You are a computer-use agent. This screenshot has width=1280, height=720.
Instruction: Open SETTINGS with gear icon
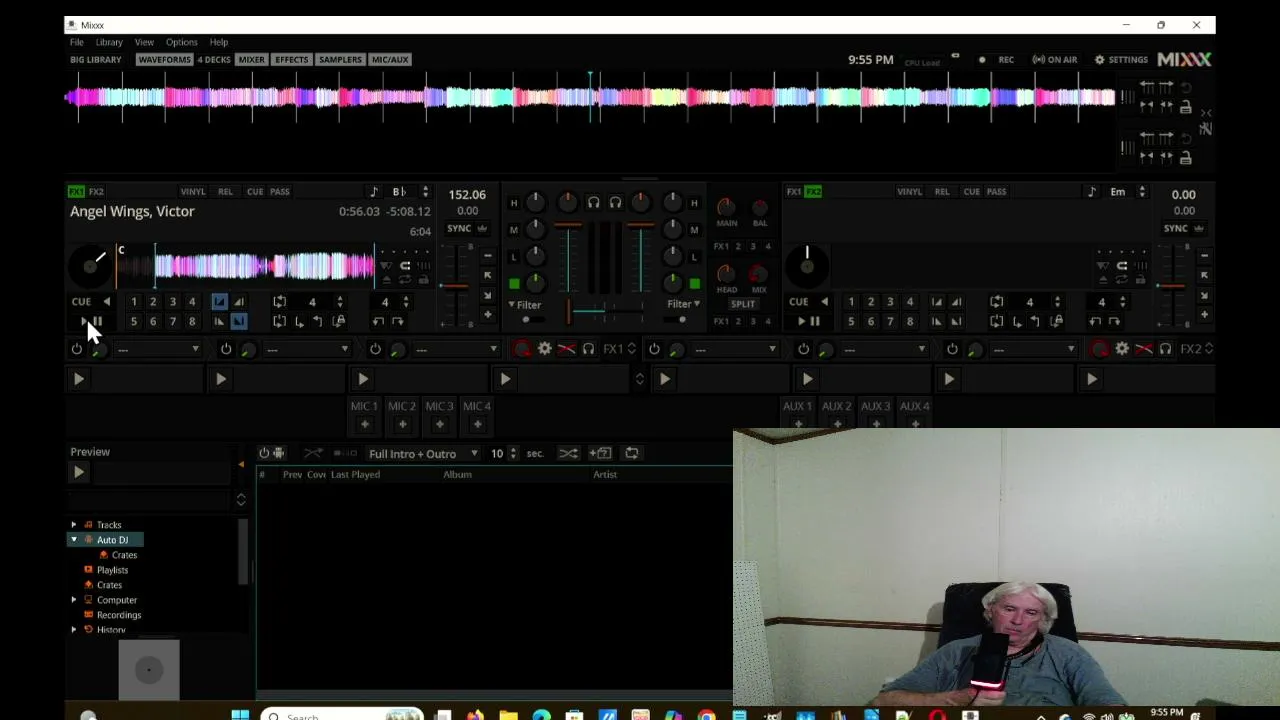pos(1122,60)
